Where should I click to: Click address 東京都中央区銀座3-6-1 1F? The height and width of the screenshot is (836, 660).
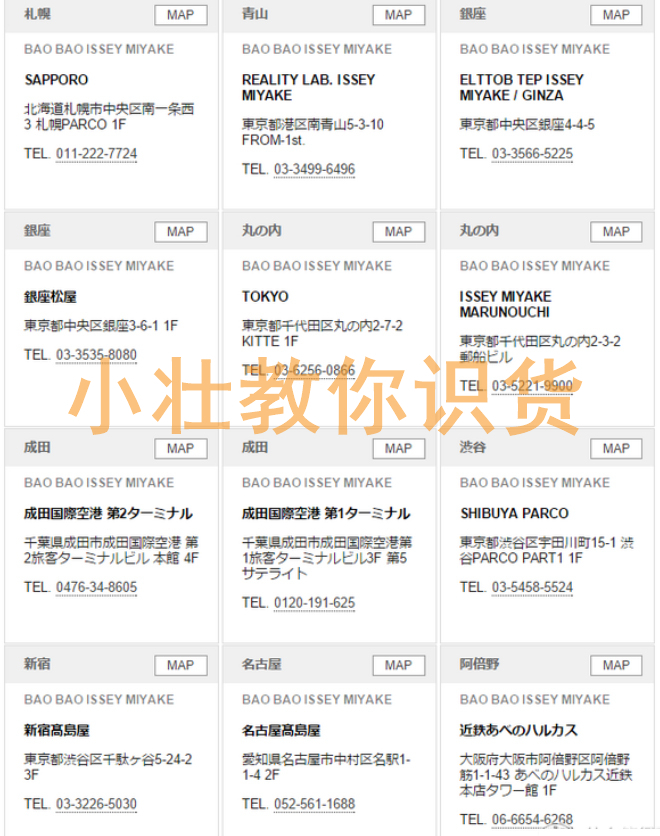101,326
